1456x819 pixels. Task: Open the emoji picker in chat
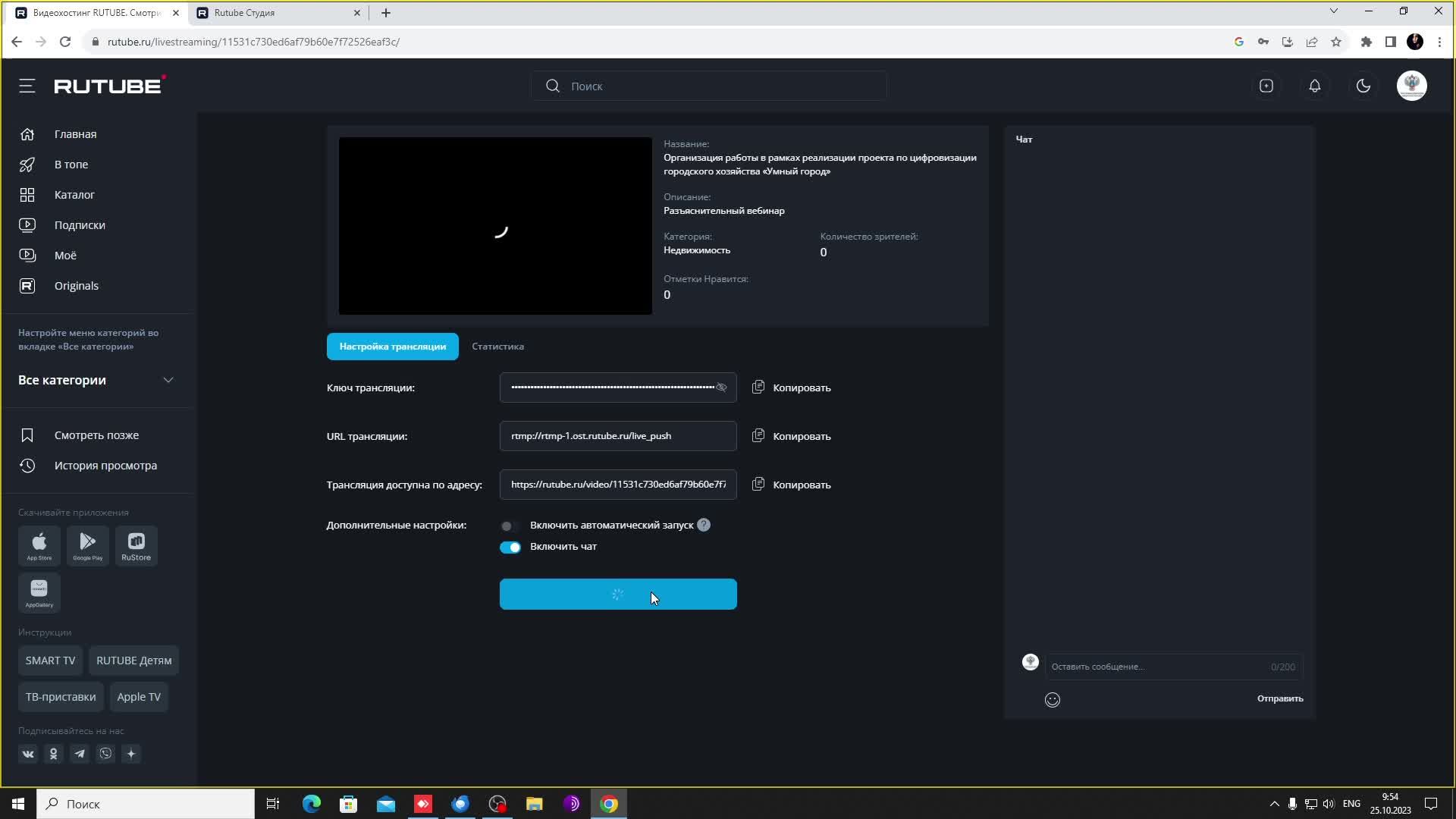pos(1053,700)
